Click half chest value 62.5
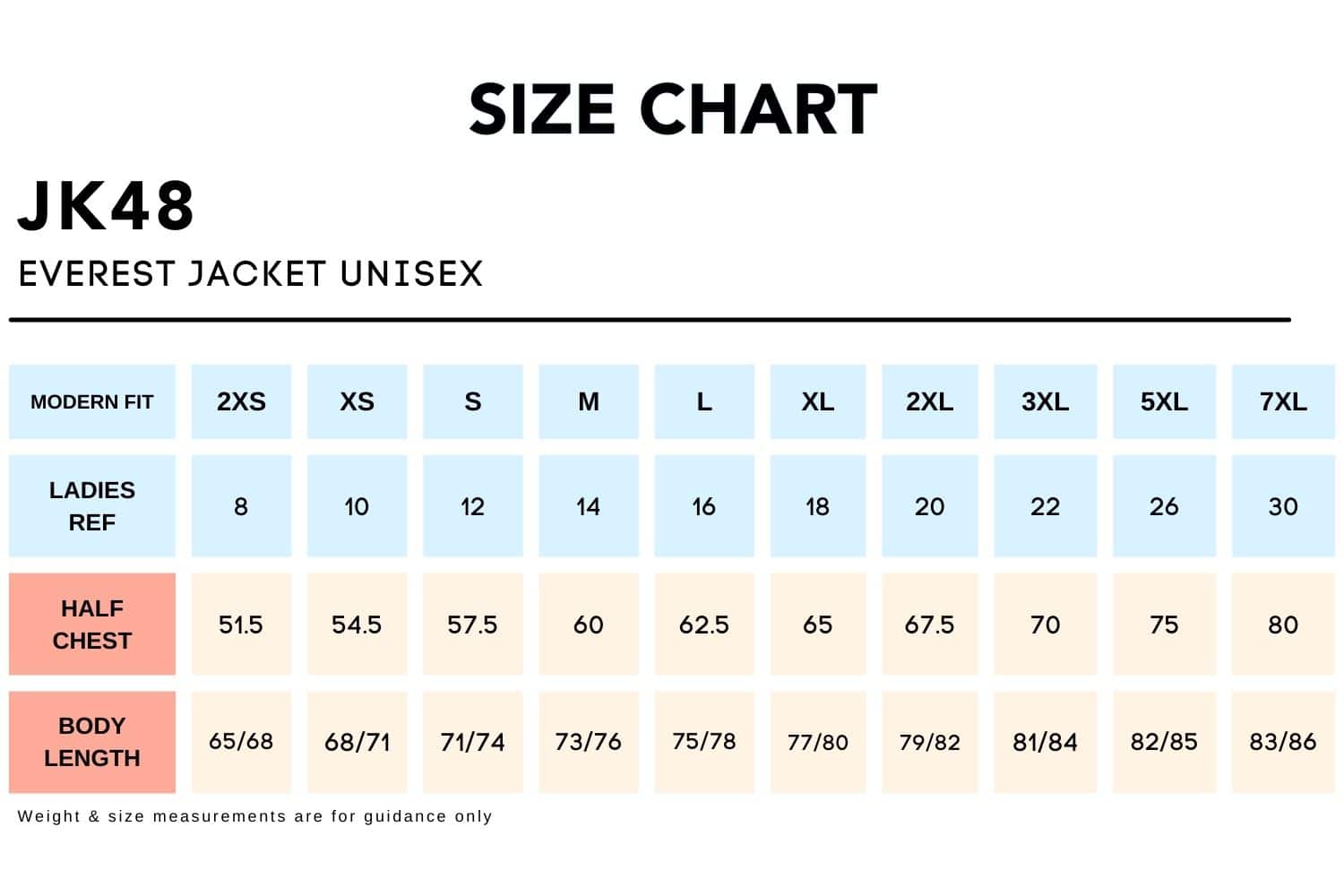This screenshot has height=896, width=1344. 704,625
